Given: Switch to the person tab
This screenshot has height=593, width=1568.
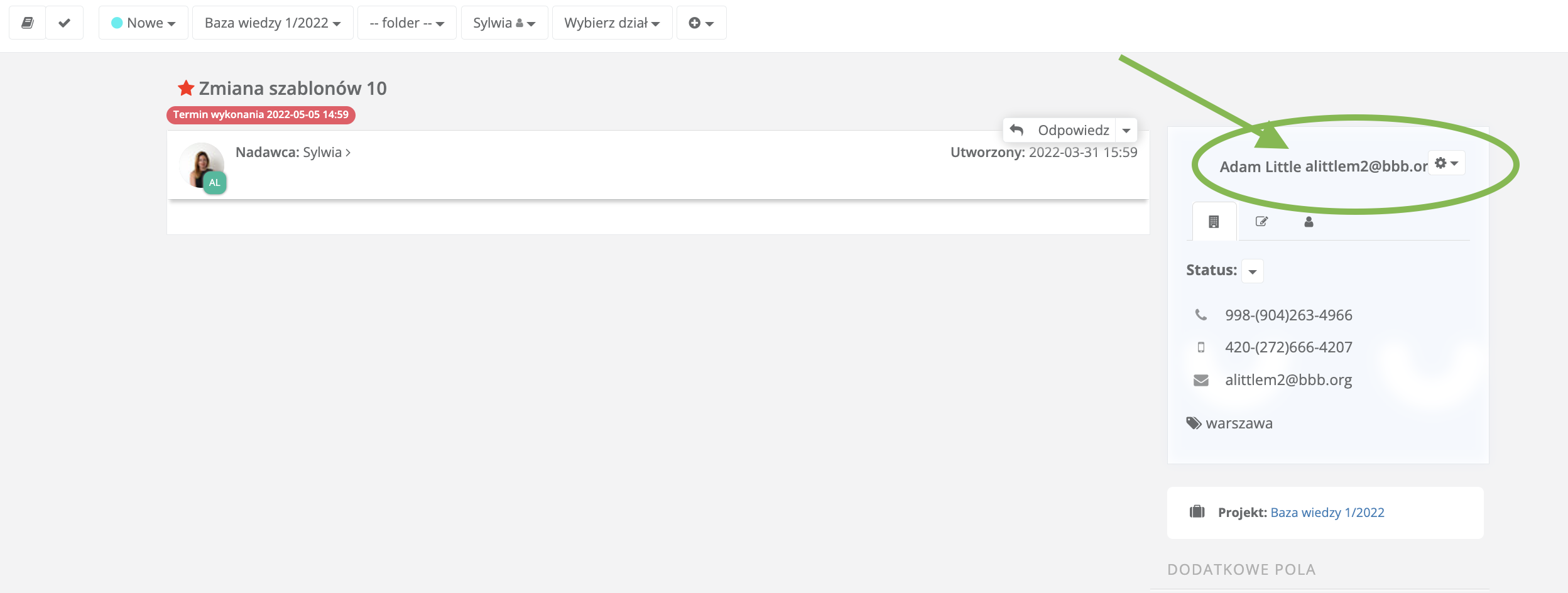Looking at the screenshot, I should (1309, 221).
